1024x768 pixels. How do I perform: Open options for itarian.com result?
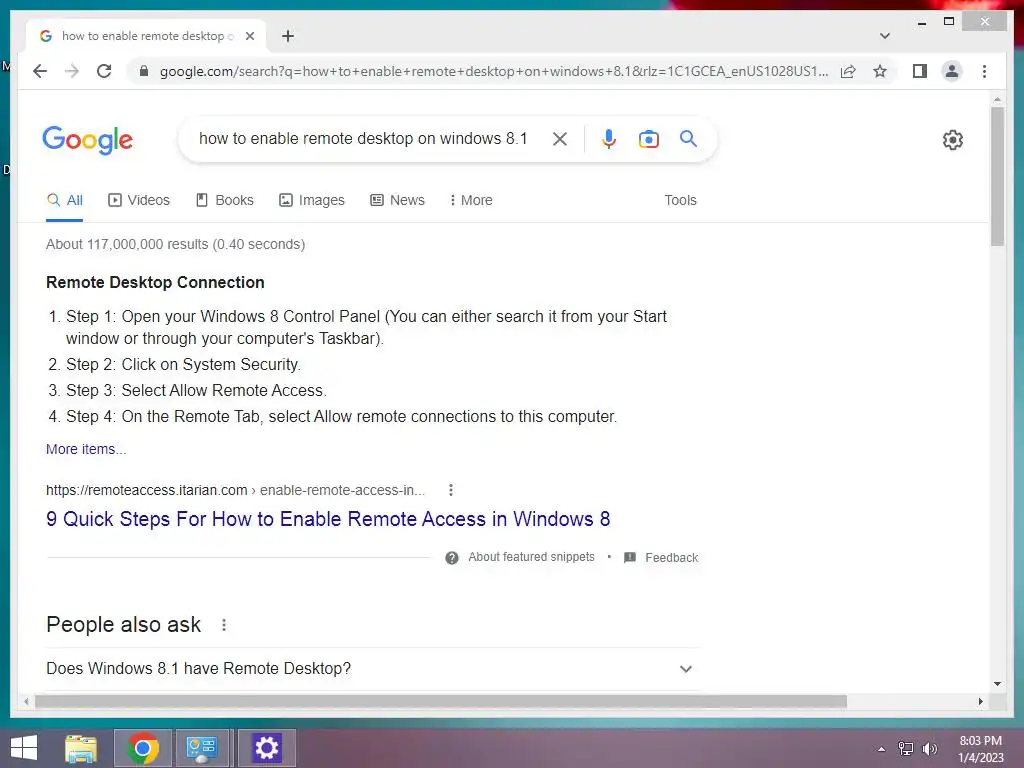tap(451, 490)
